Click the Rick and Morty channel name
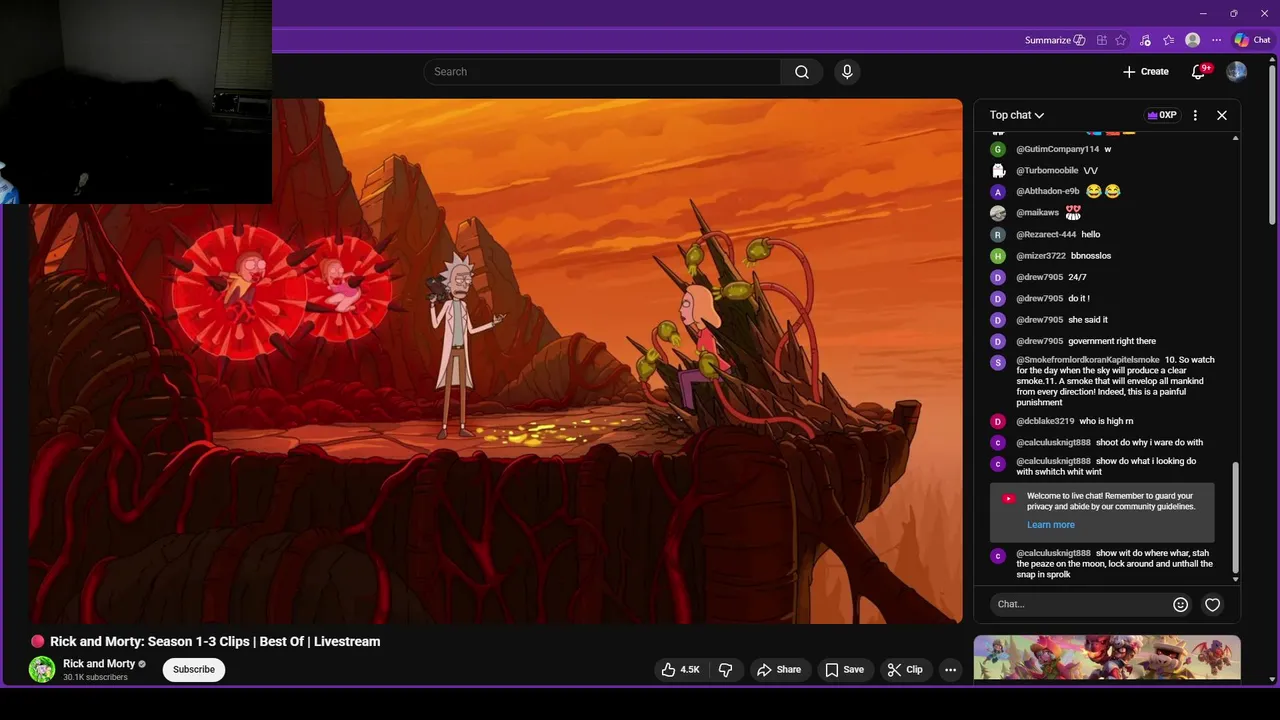This screenshot has height=720, width=1280. coord(99,664)
